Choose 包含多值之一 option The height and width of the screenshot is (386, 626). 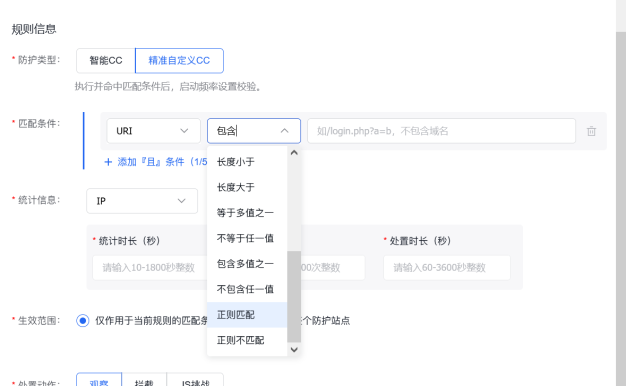tap(247, 264)
